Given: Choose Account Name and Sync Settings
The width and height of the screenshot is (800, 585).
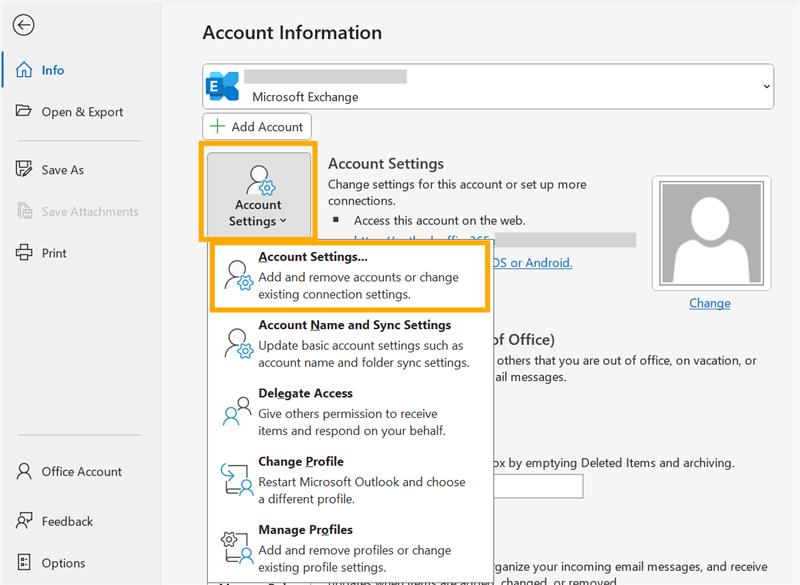Looking at the screenshot, I should click(350, 343).
